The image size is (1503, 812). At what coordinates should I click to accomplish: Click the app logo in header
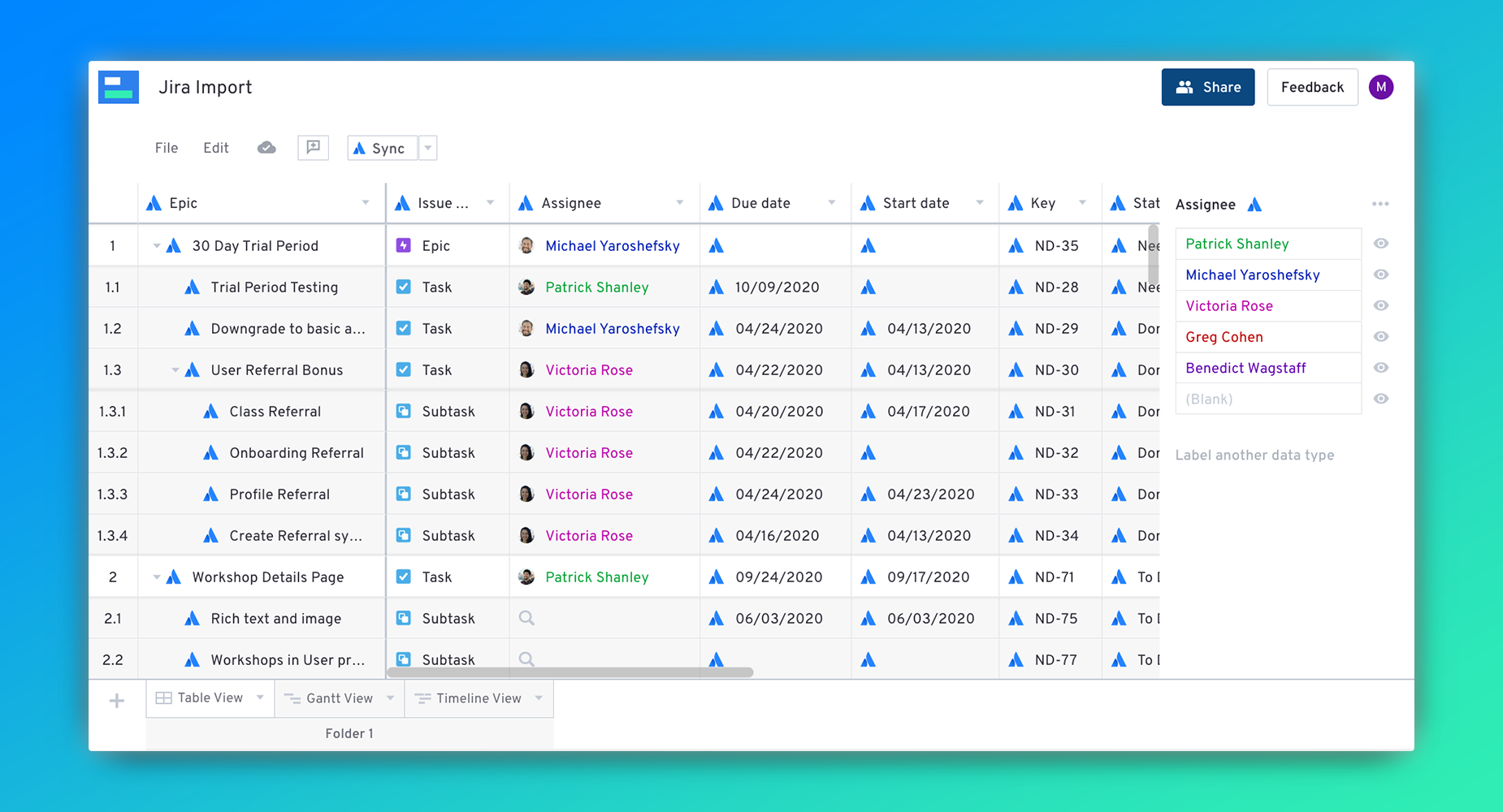119,88
